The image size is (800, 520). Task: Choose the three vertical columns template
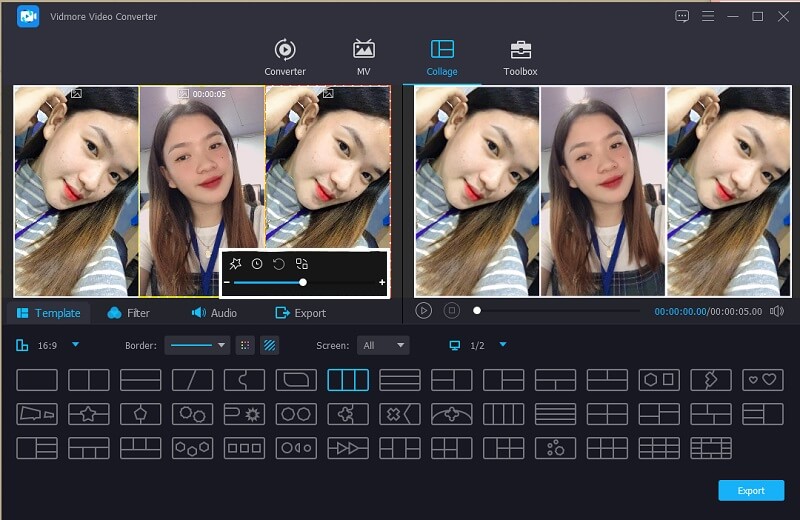coord(348,380)
